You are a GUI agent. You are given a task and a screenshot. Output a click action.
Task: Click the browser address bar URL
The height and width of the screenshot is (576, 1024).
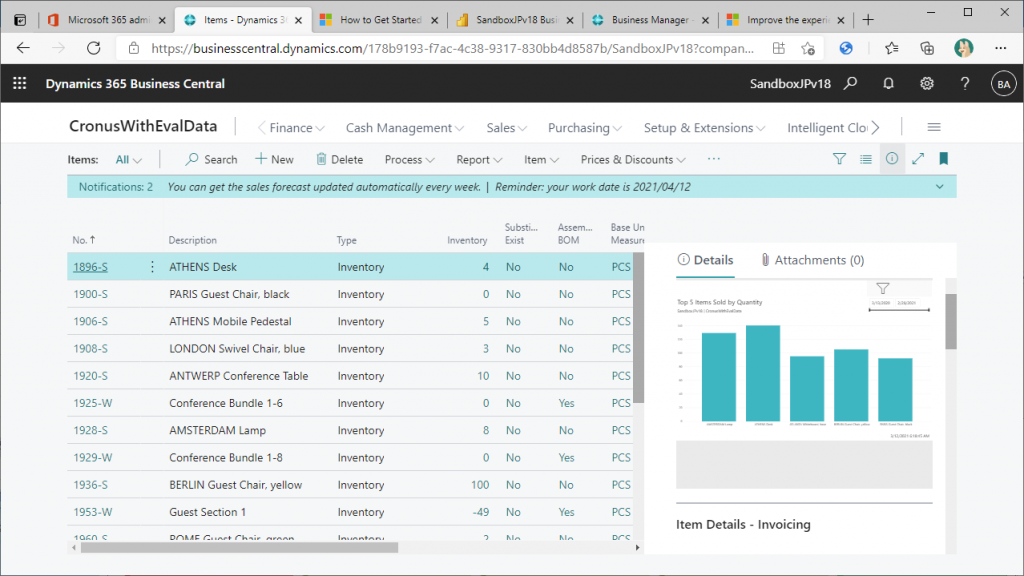coord(453,48)
